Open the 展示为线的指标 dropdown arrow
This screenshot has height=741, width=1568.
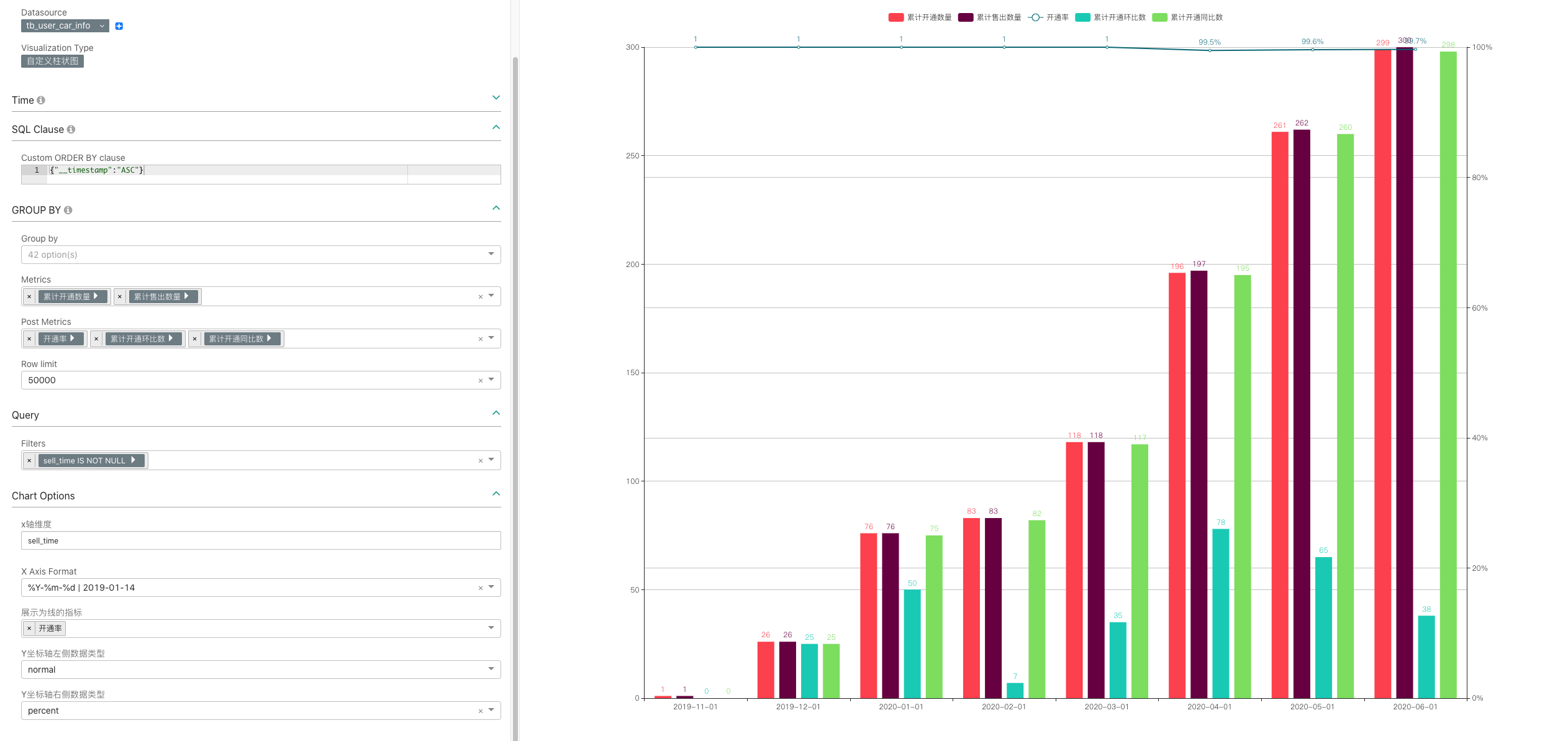(x=491, y=628)
